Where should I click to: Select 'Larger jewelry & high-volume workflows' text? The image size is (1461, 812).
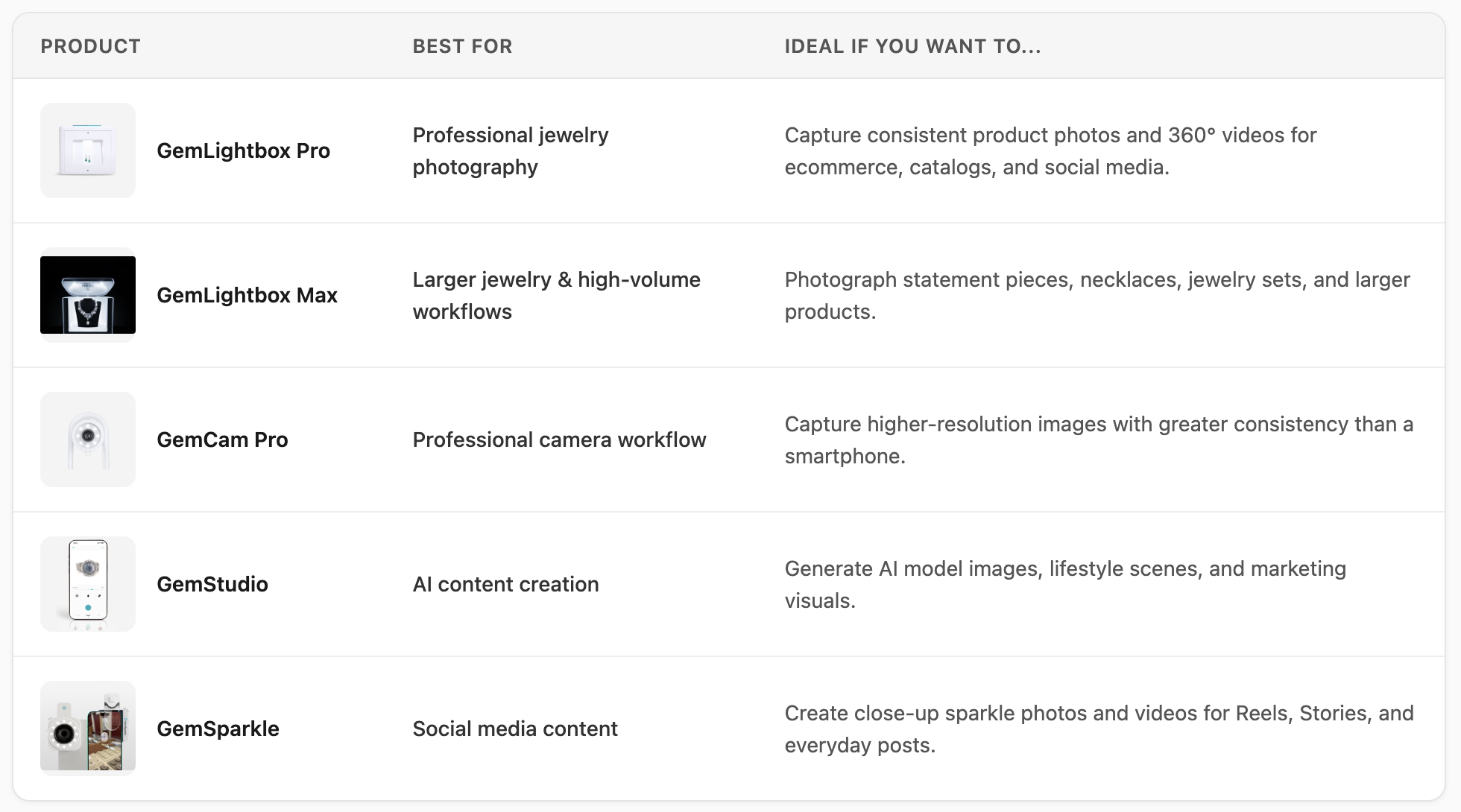click(x=557, y=296)
